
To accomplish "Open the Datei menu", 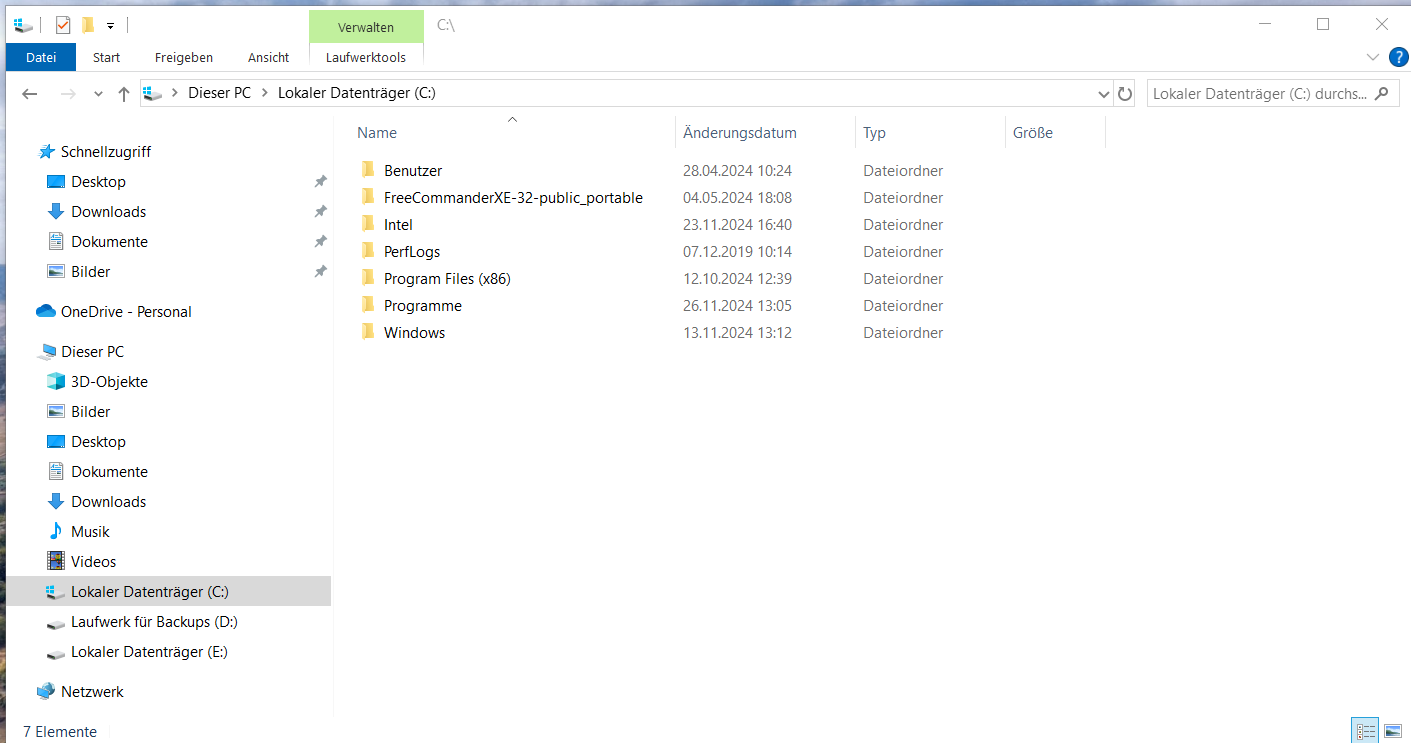I will 41,57.
